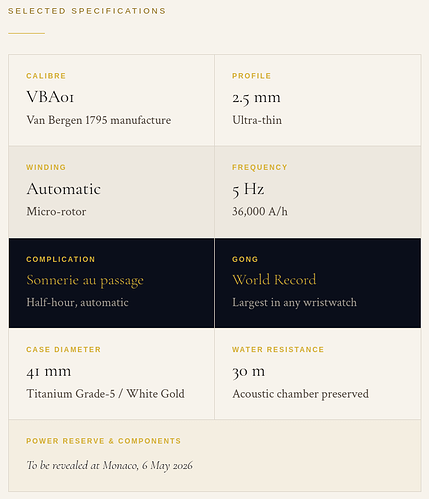Click the Monaco reveal date text

coord(110,465)
